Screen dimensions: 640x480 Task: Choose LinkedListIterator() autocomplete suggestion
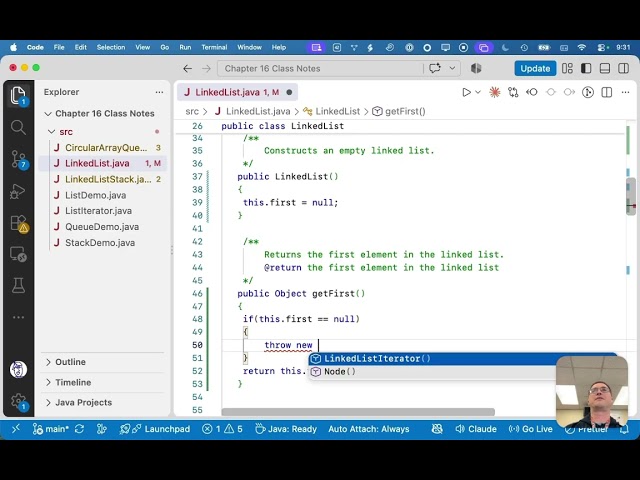pos(432,359)
